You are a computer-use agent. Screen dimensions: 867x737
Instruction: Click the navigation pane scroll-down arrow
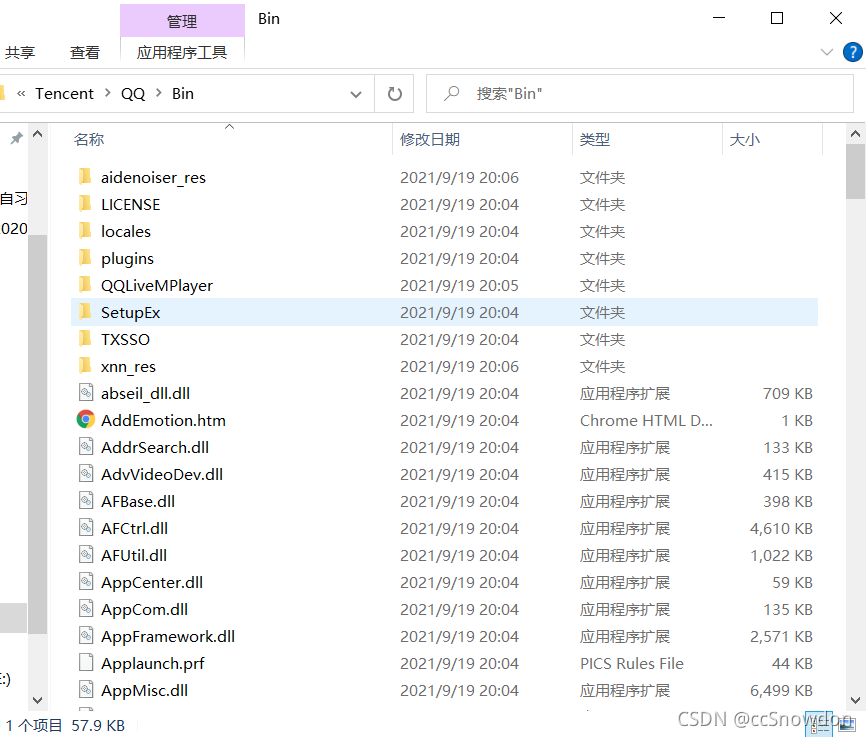coord(38,699)
